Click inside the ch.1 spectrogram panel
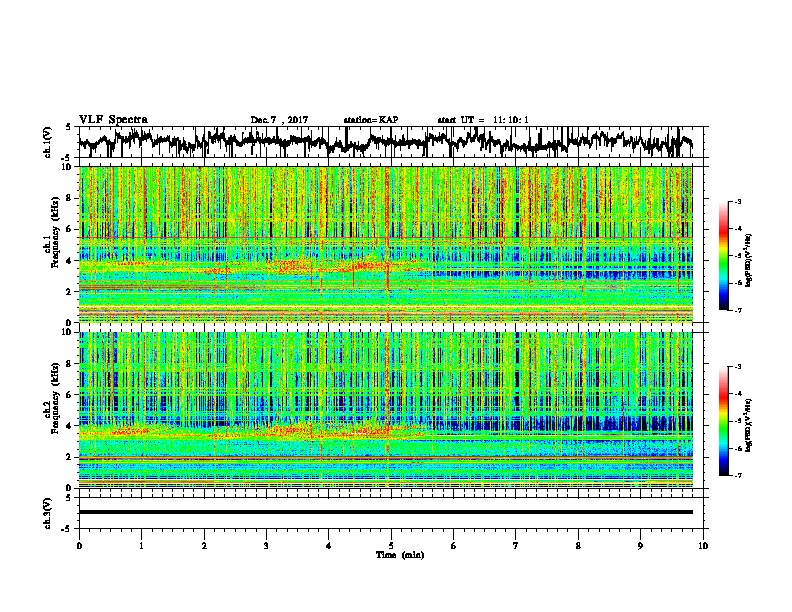Viewport: 792px width, 612px height. (385, 244)
